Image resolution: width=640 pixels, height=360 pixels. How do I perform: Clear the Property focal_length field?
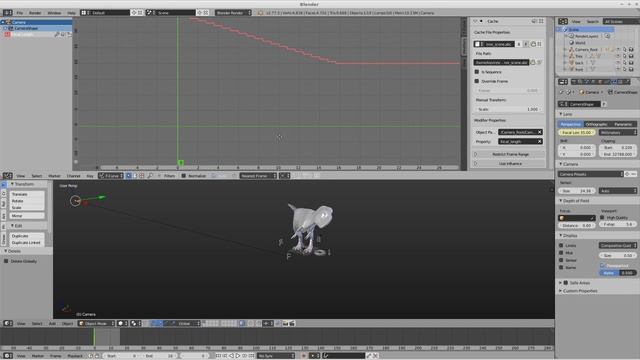540,142
